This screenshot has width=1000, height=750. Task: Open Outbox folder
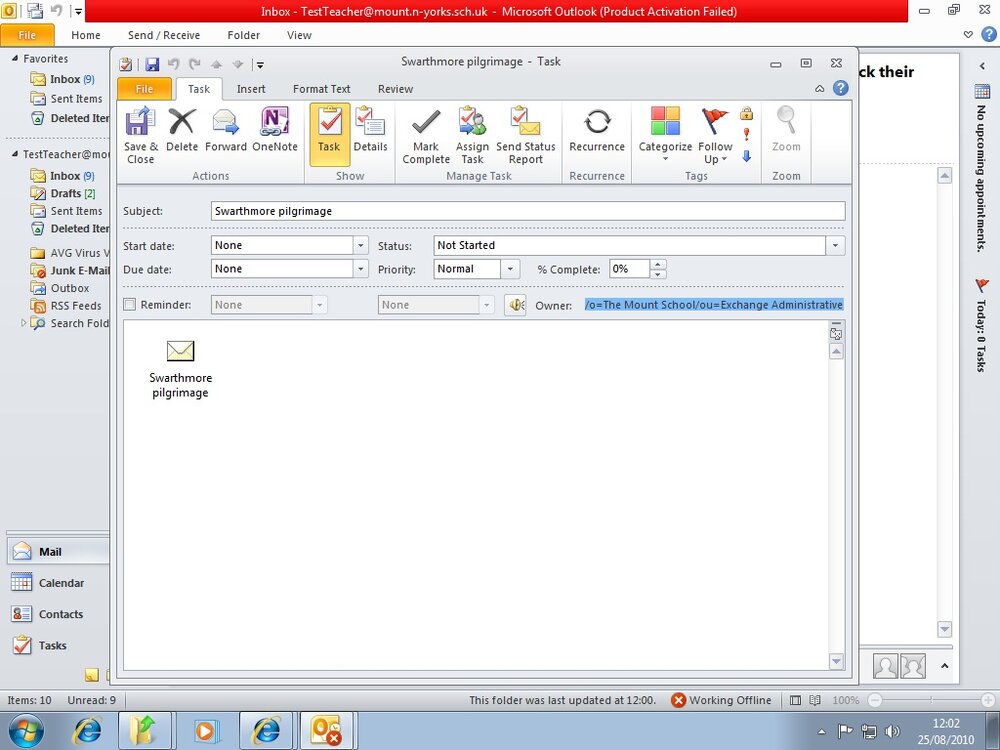coord(59,288)
